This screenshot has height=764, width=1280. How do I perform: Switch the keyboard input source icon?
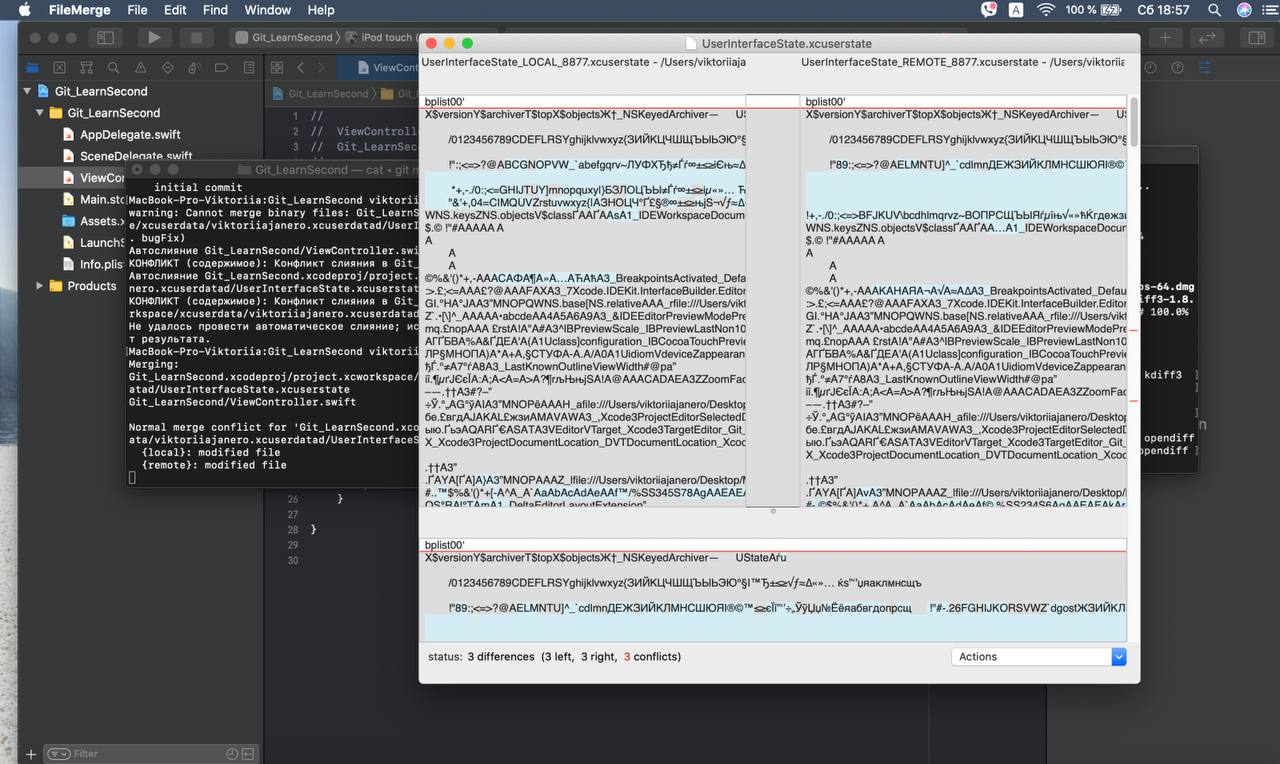point(1016,10)
